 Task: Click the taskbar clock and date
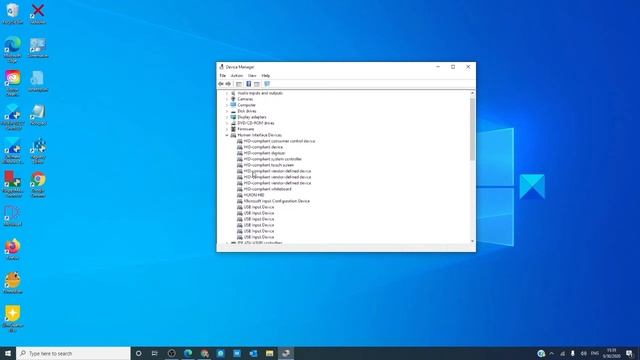pyautogui.click(x=611, y=353)
